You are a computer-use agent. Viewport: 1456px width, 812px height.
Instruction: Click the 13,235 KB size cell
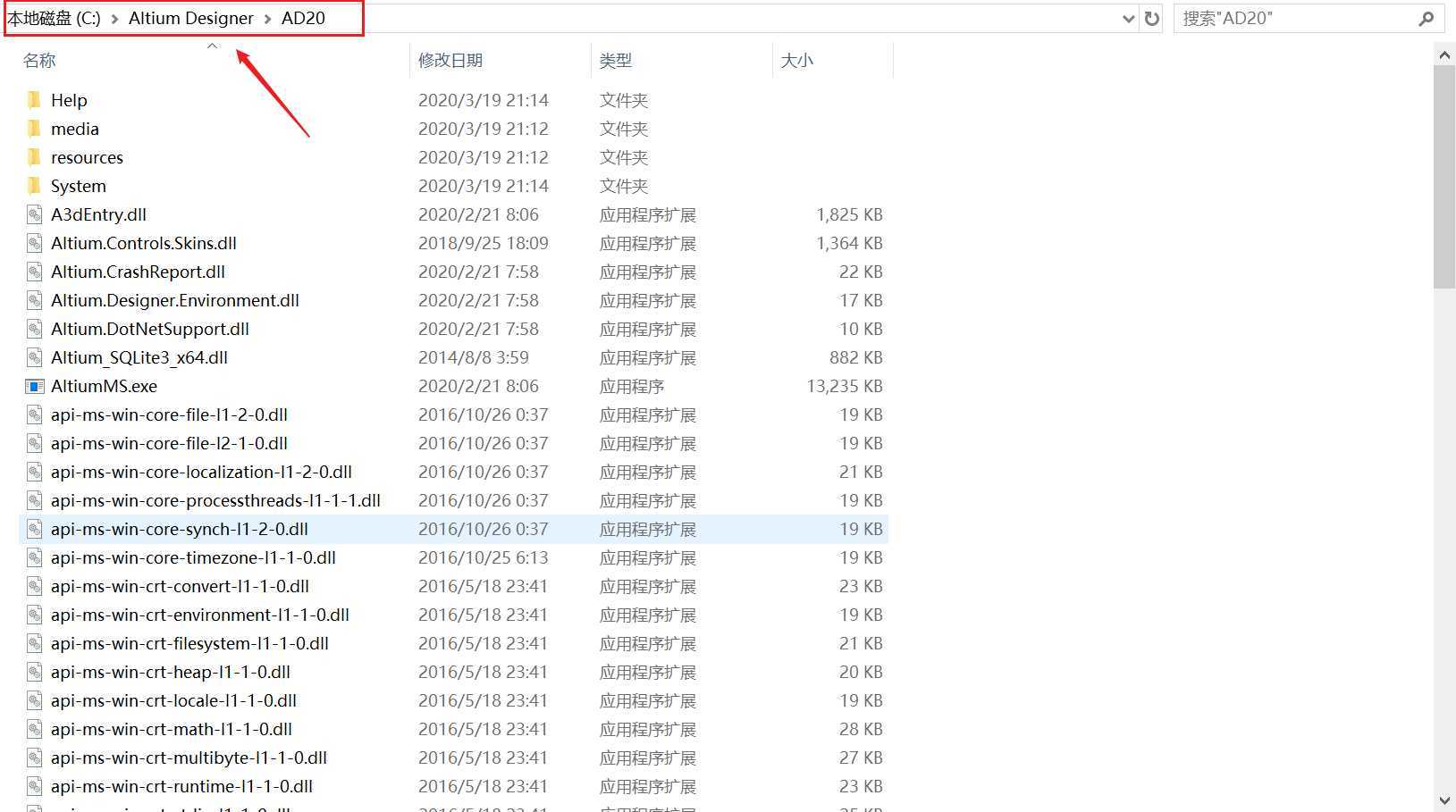[845, 386]
